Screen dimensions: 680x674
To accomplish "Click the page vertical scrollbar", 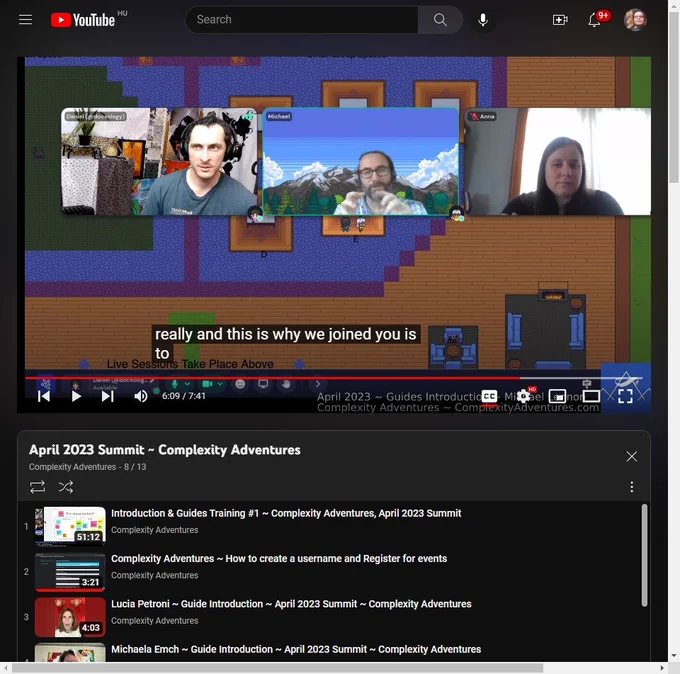I will tap(673, 98).
